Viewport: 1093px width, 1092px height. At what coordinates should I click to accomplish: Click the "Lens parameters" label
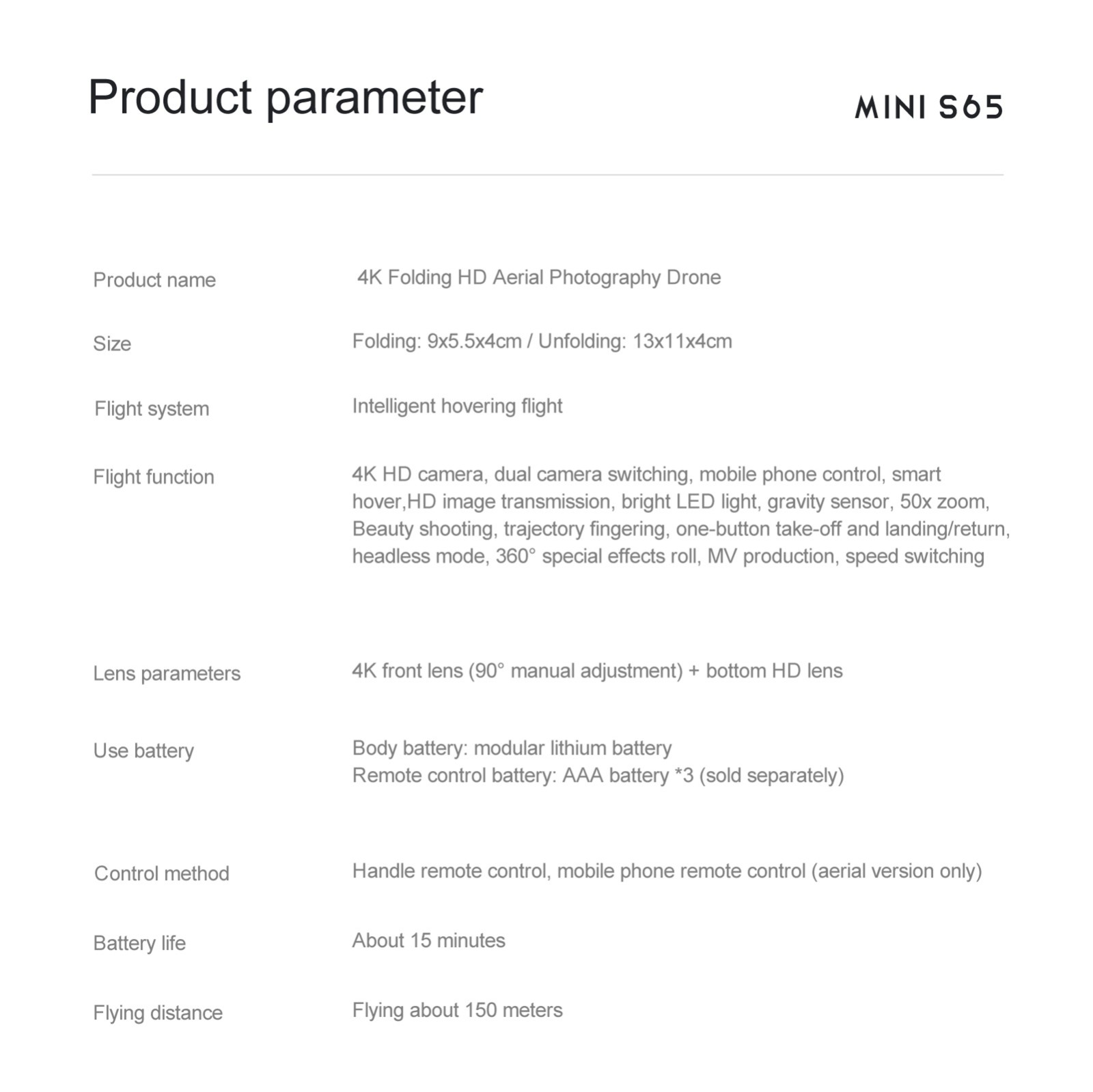click(167, 673)
